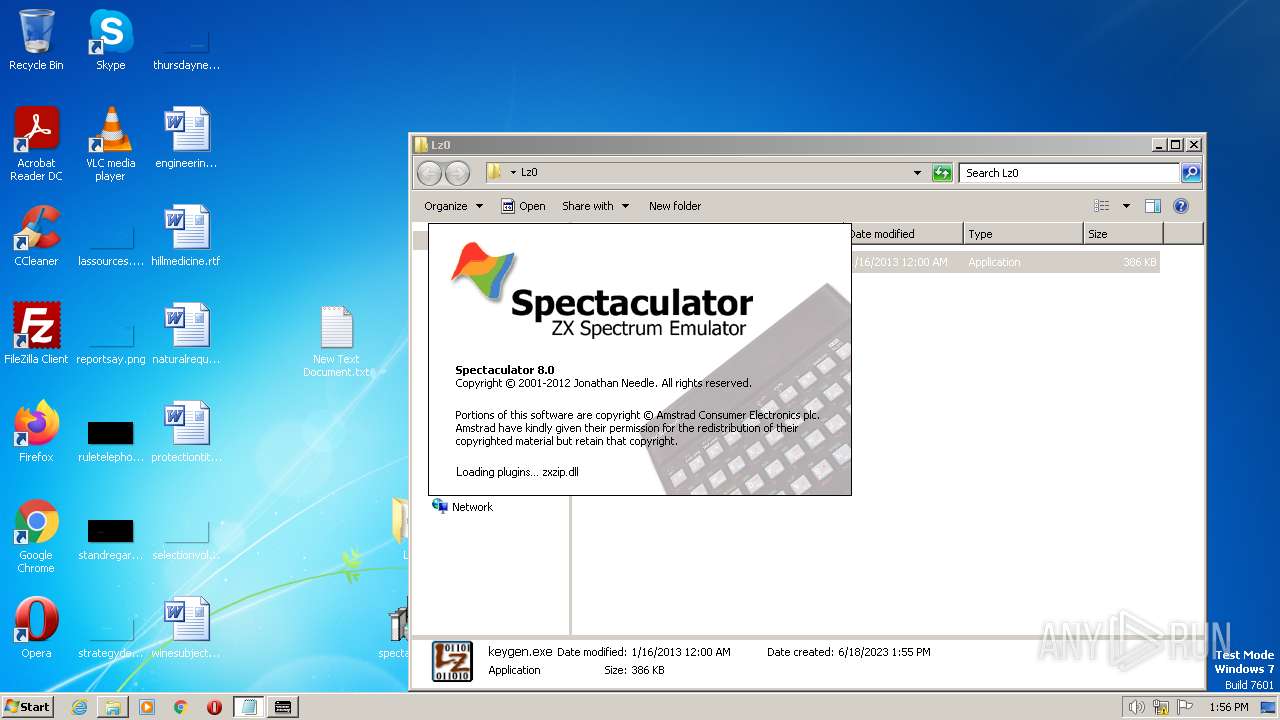
Task: Refresh the Lz0 folder view
Action: pos(942,173)
